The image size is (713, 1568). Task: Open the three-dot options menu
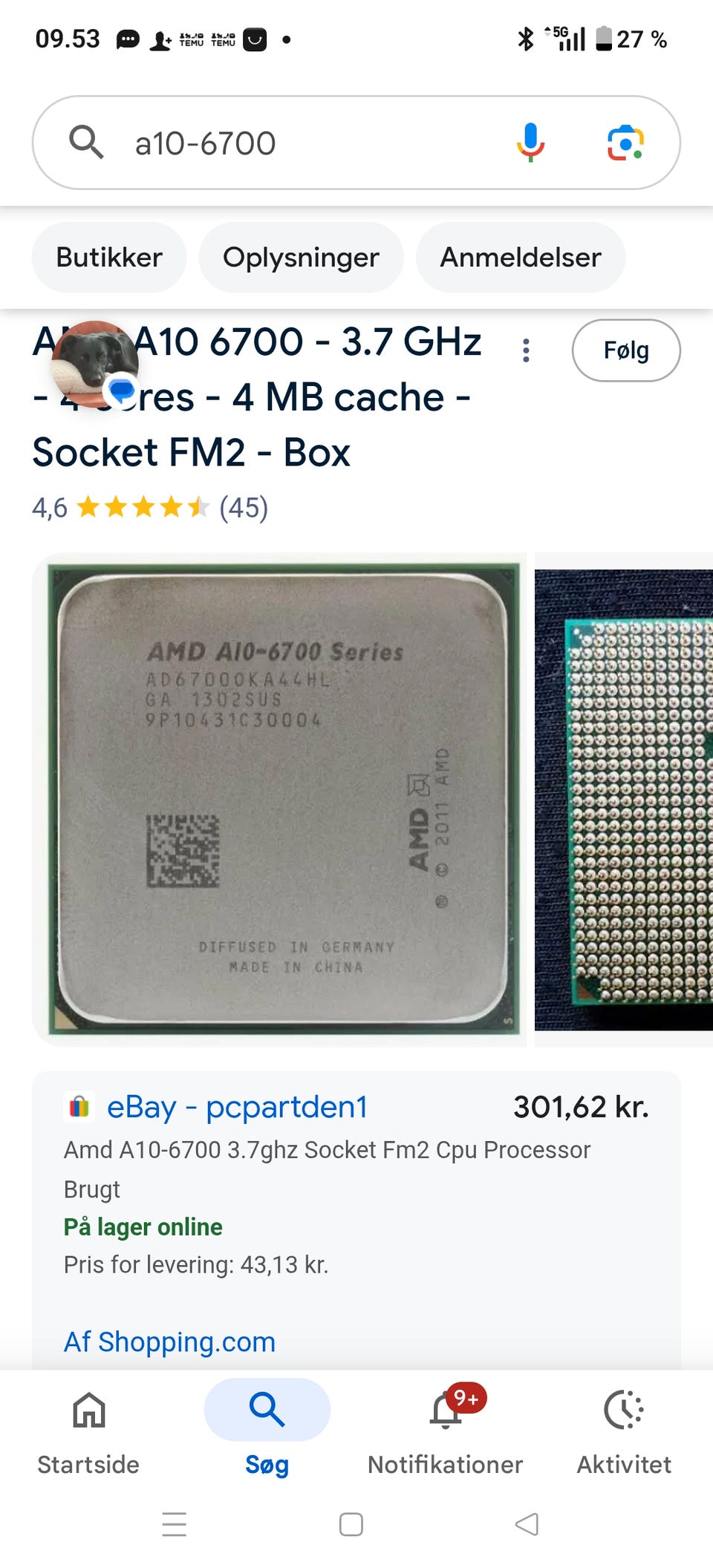pos(526,350)
